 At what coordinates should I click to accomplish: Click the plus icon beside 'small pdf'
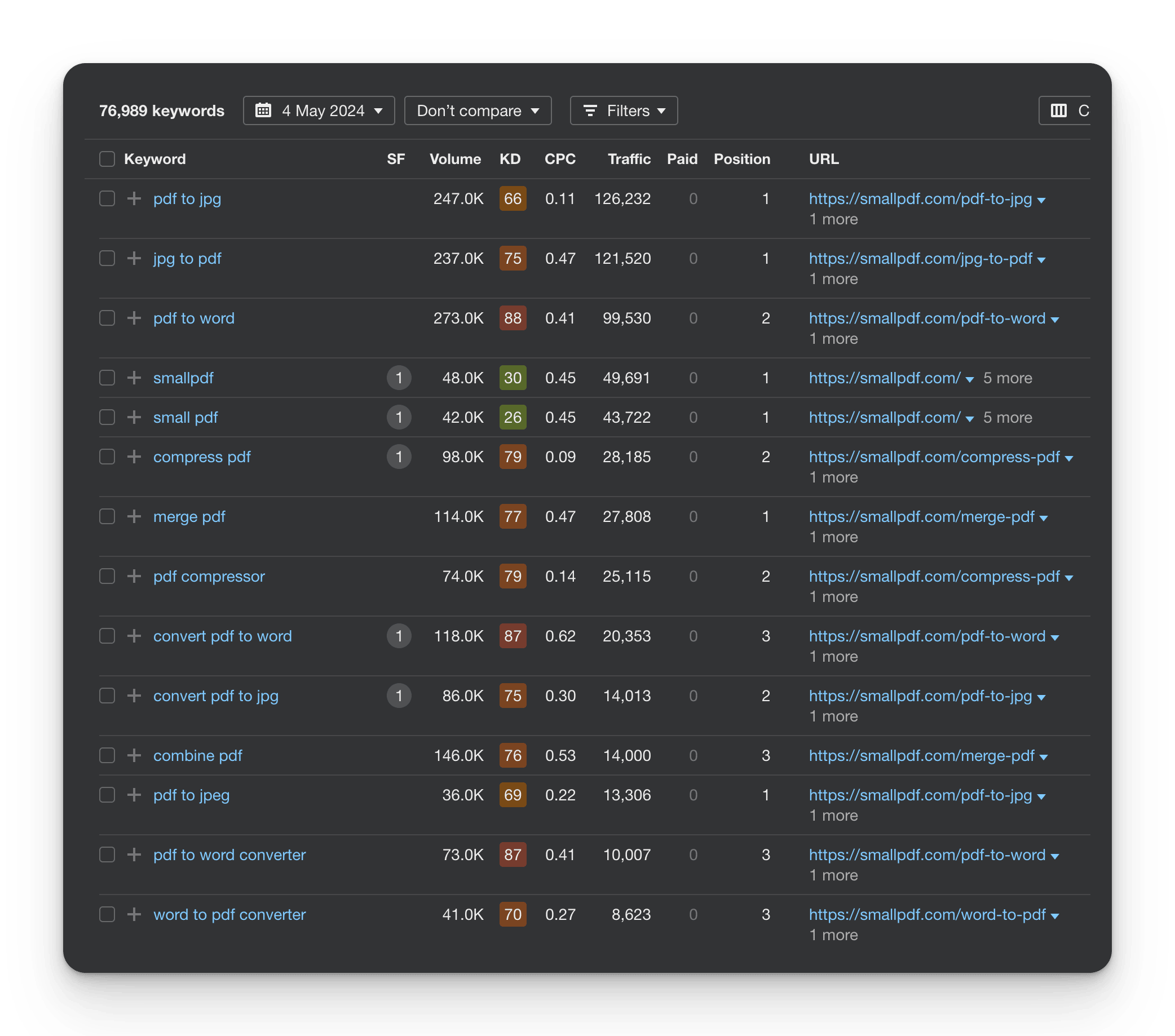tap(134, 418)
